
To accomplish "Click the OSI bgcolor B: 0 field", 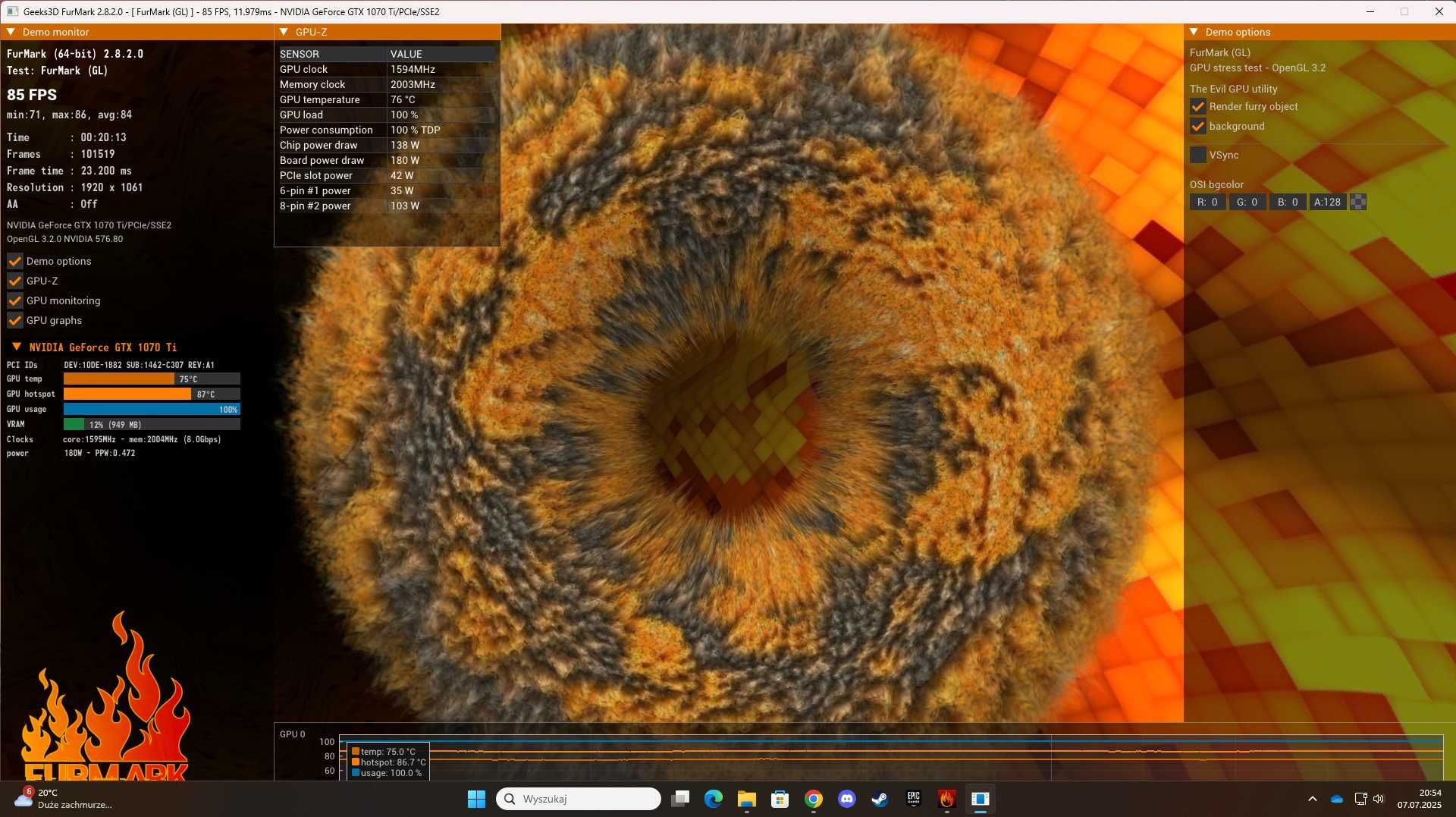I will pos(1288,202).
